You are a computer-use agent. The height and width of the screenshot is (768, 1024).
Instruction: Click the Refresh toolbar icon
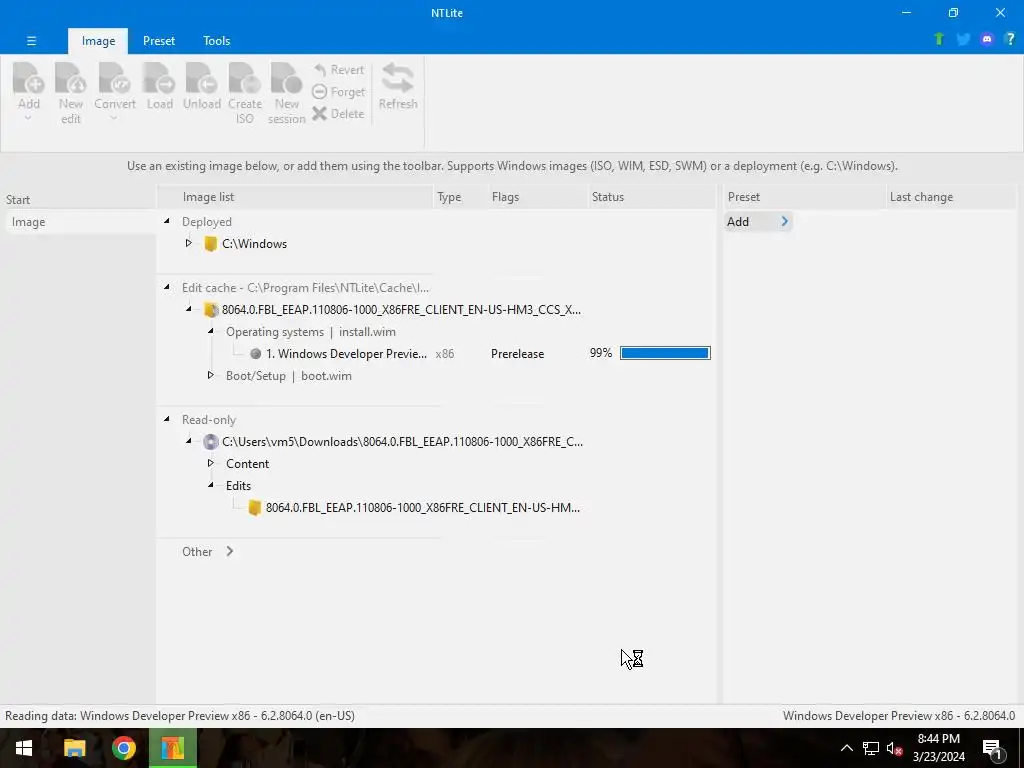[x=398, y=78]
